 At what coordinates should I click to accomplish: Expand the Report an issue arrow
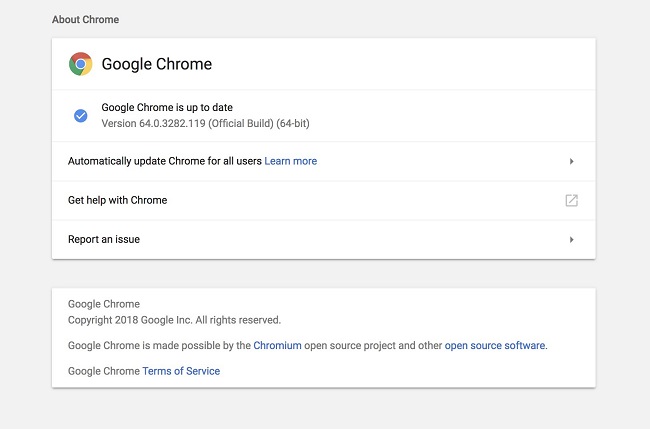point(571,240)
